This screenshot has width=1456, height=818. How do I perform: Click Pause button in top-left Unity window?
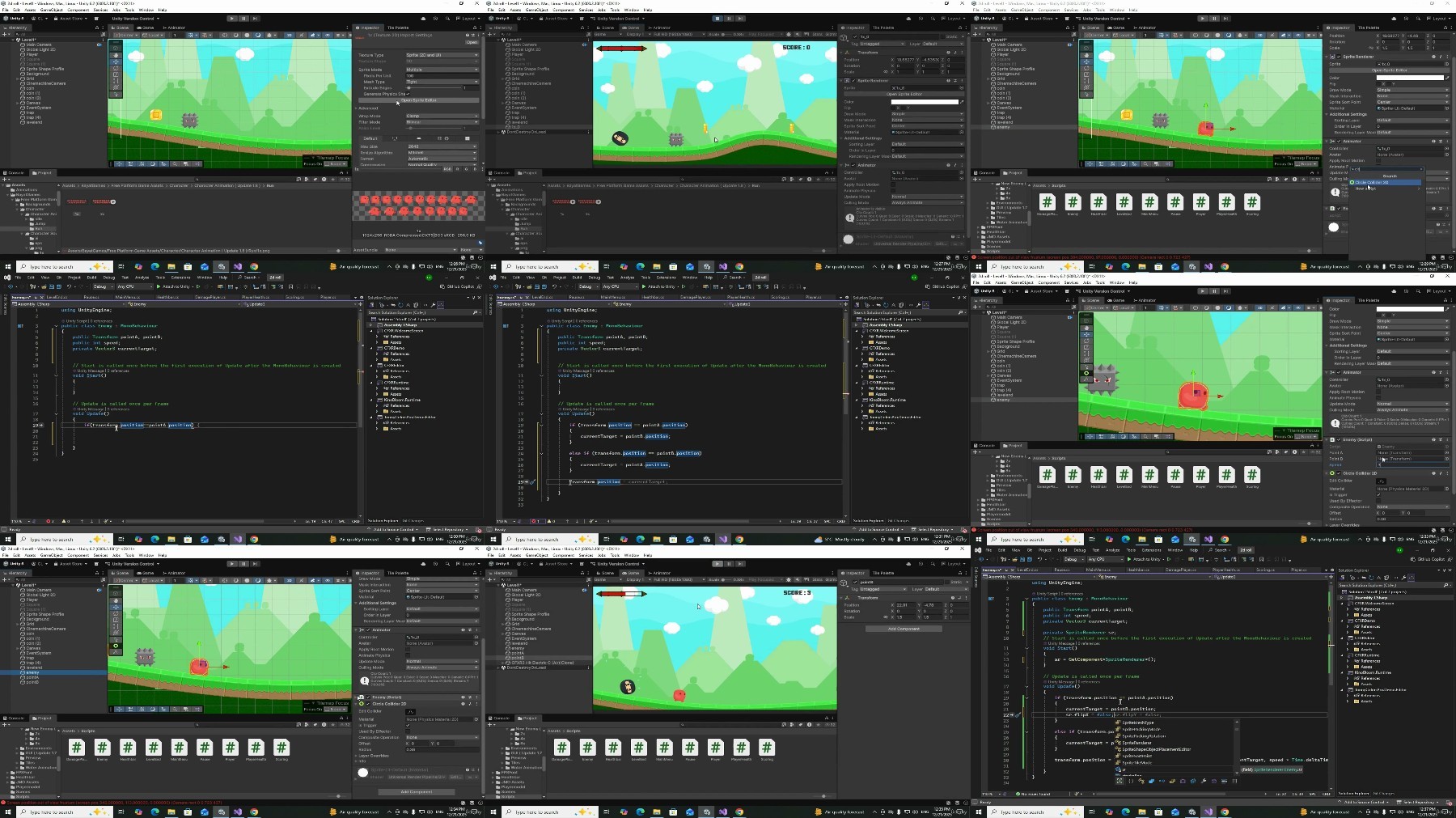coord(243,18)
